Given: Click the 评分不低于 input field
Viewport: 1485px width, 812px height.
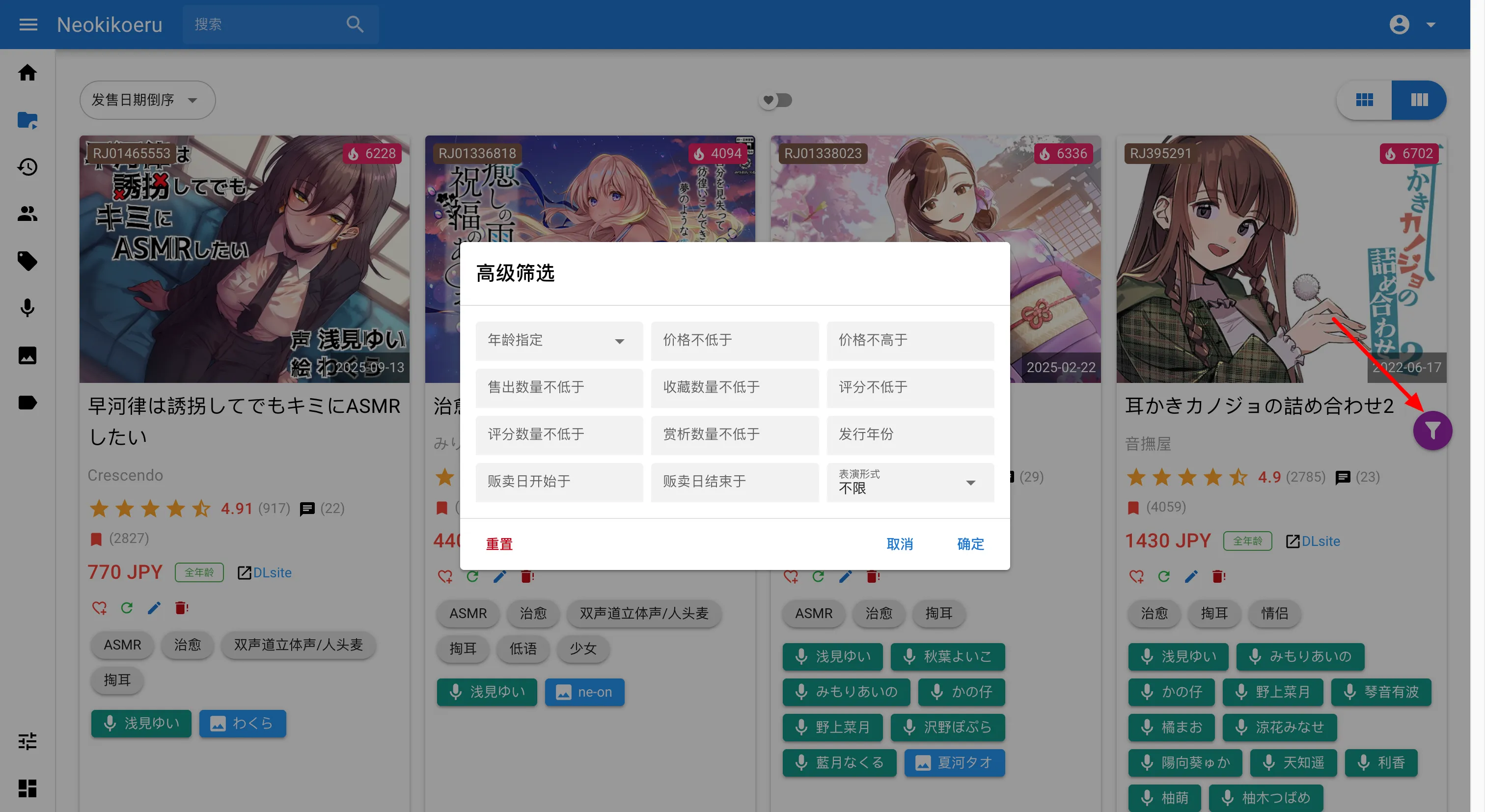Looking at the screenshot, I should (x=910, y=388).
